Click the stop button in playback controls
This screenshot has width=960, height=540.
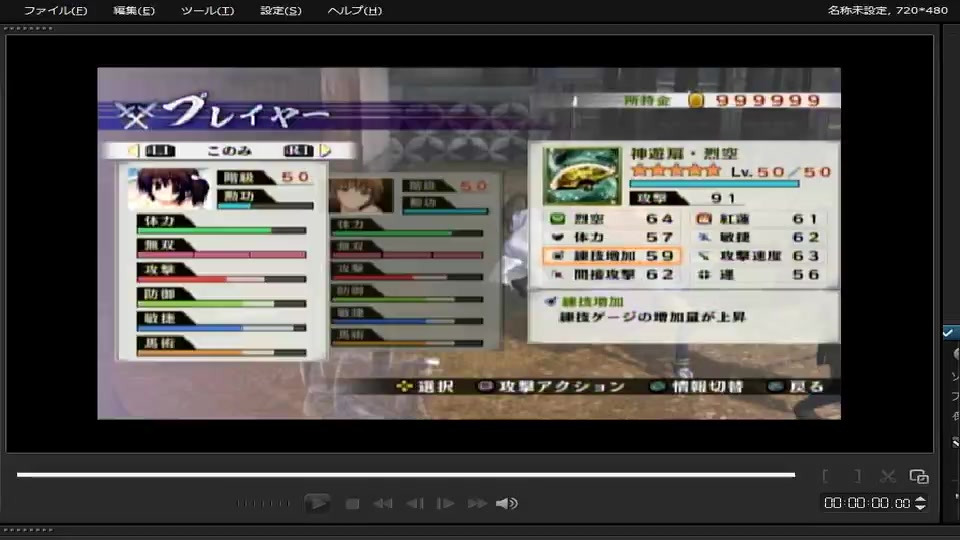point(352,504)
